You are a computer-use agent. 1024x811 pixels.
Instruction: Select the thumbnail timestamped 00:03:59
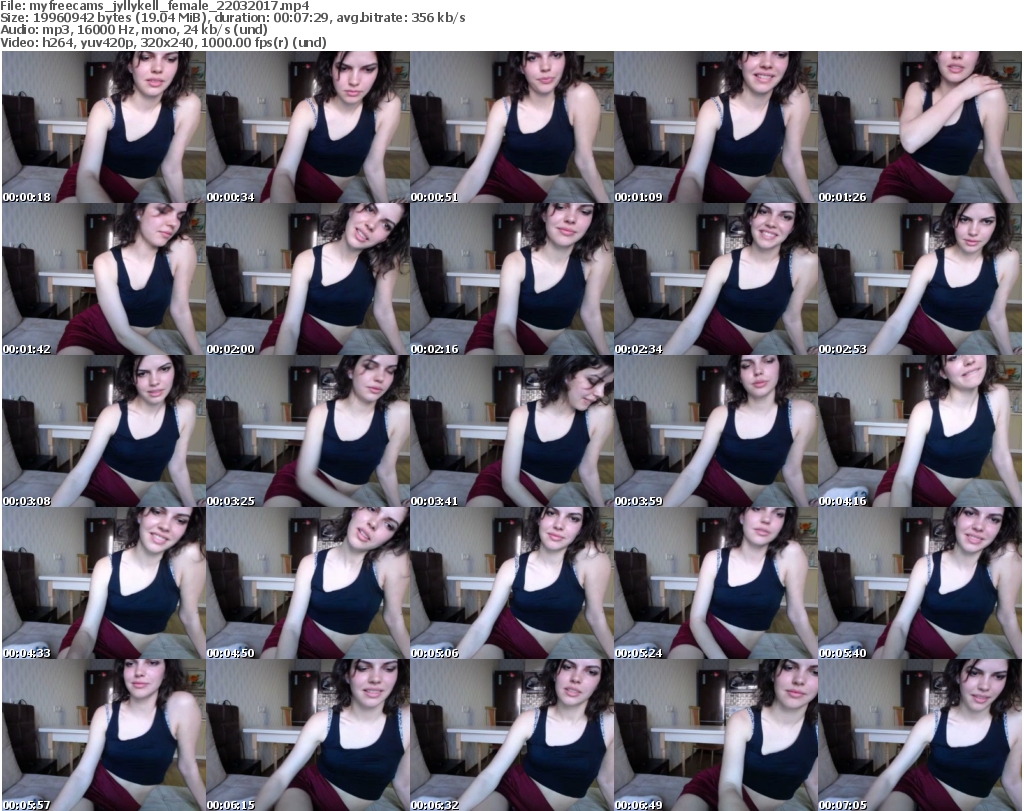point(716,432)
